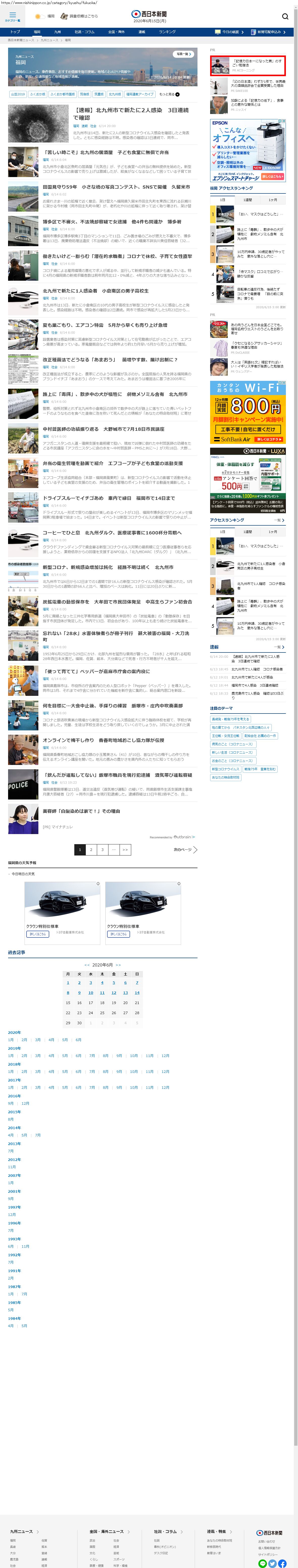The width and height of the screenshot is (298, 1568).
Task: Click the 北九州版 tag chip
Action: pos(115,94)
